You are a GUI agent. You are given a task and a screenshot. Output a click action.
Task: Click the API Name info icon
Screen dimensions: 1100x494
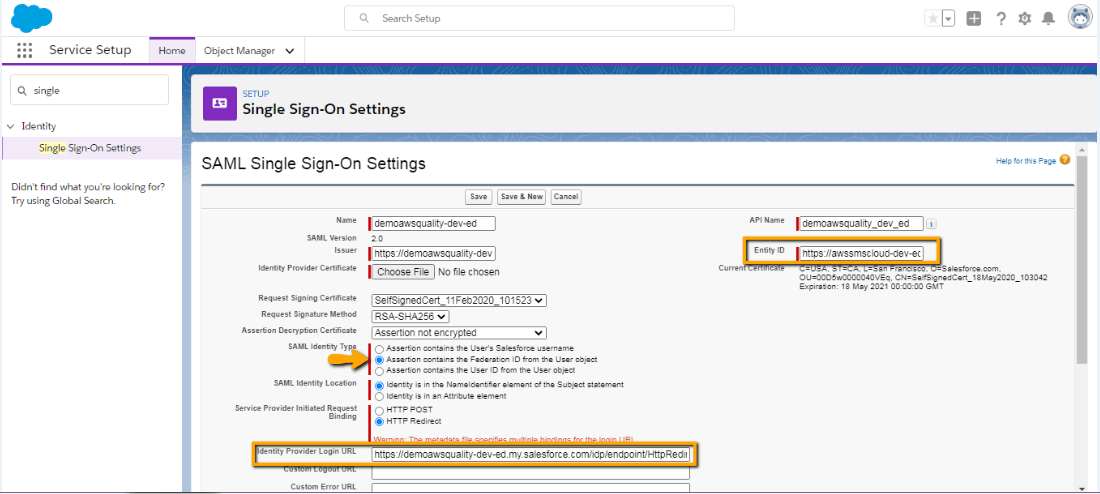click(932, 224)
